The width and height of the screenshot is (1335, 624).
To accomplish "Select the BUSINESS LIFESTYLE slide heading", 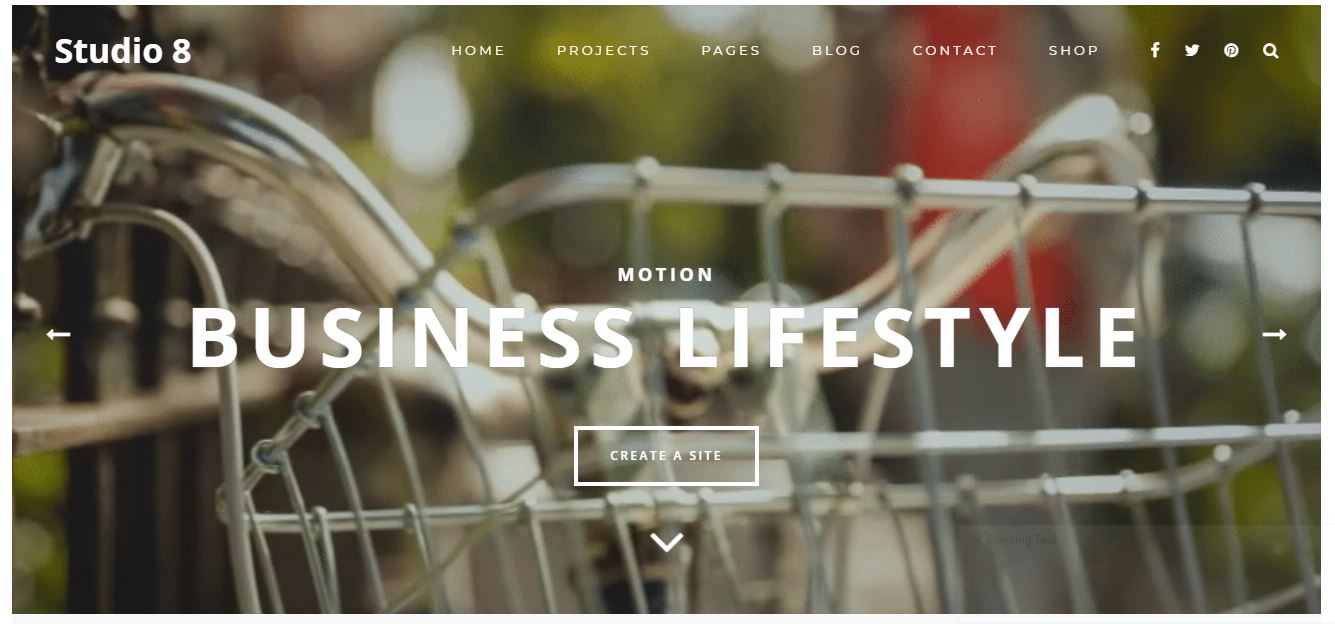I will 664,337.
